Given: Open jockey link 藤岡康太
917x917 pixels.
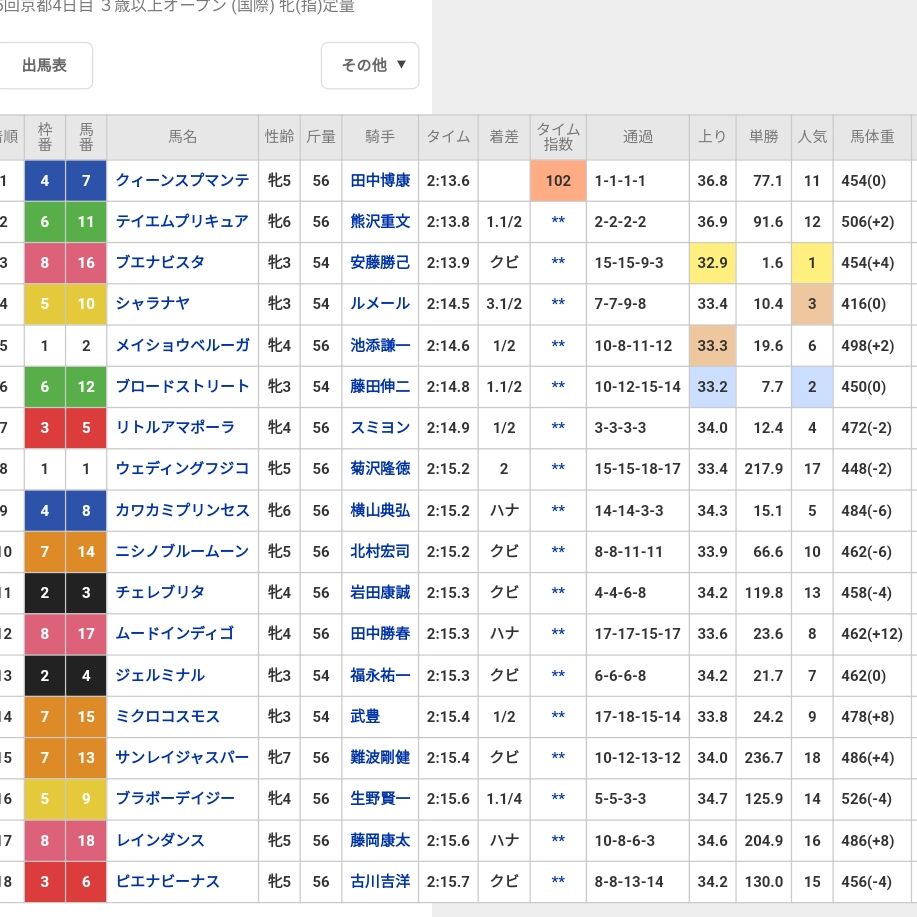Looking at the screenshot, I should click(x=380, y=840).
